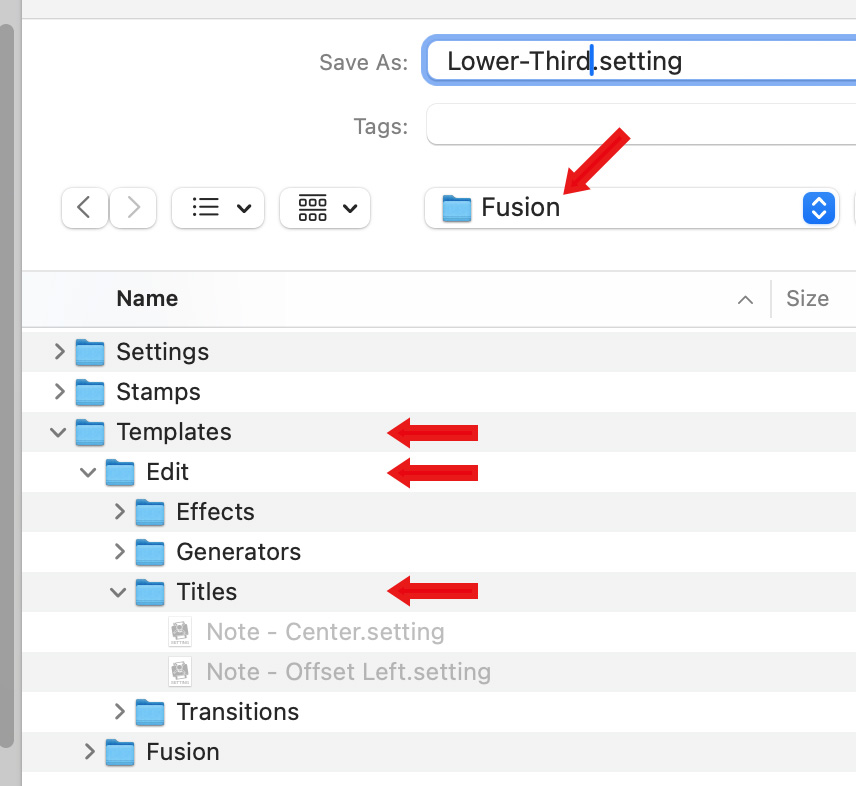Sort by the Name column header
Screen dimensions: 856x786
coord(147,299)
